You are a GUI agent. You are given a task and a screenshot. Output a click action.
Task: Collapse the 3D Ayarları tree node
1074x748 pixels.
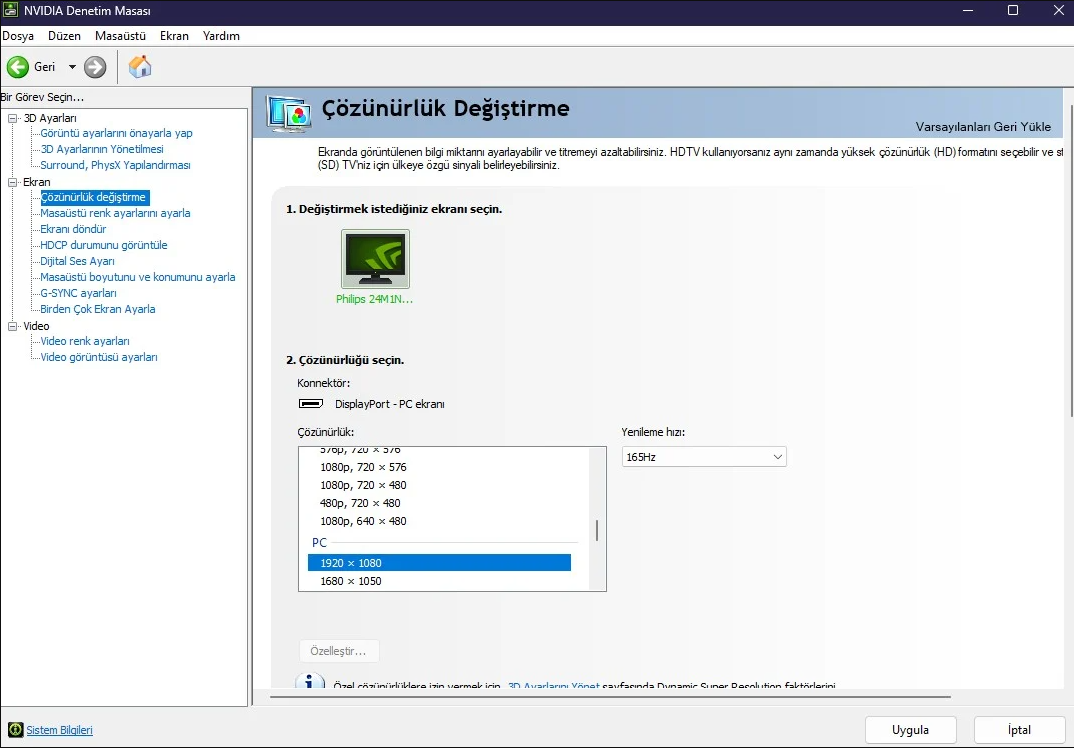pyautogui.click(x=13, y=118)
